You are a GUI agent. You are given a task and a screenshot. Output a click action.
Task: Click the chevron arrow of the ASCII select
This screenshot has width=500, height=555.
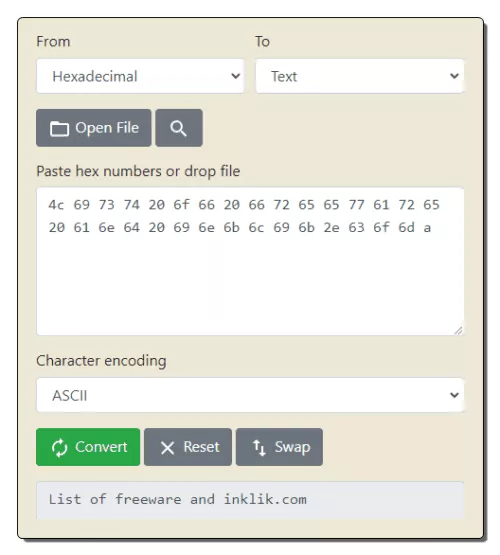454,395
